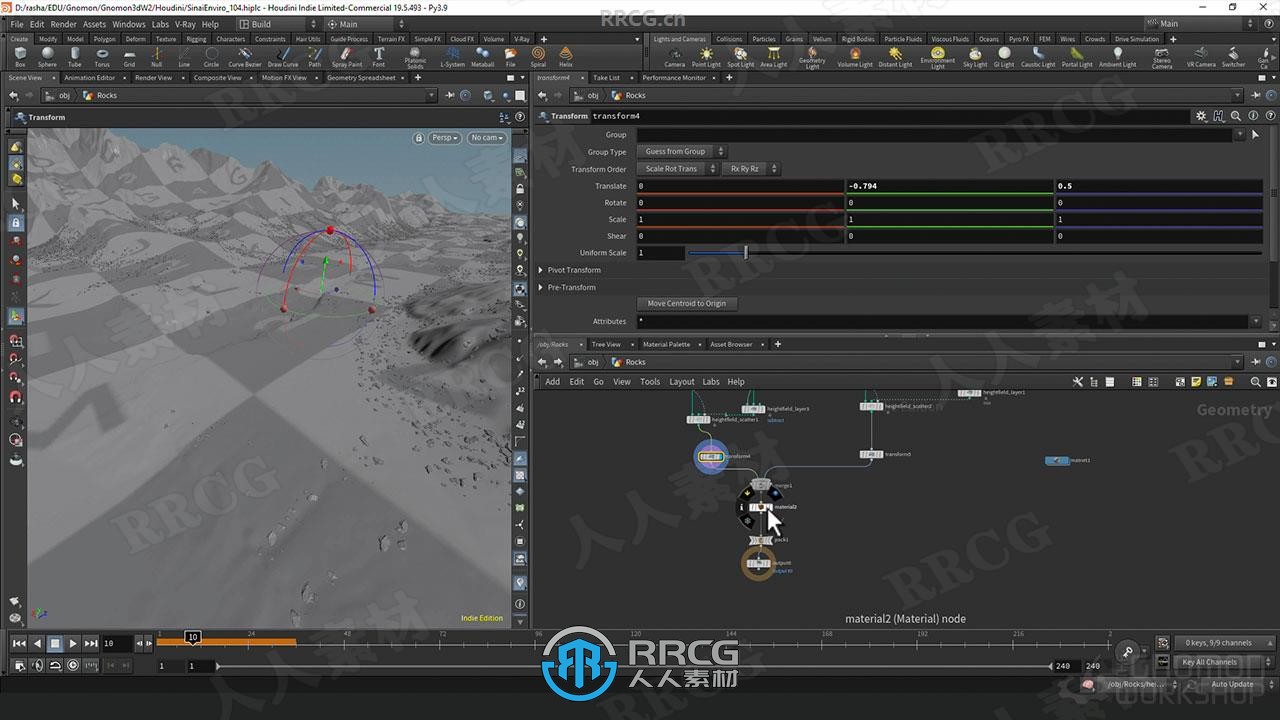Add an Area Light from the shelf
The image size is (1280, 720).
(773, 57)
